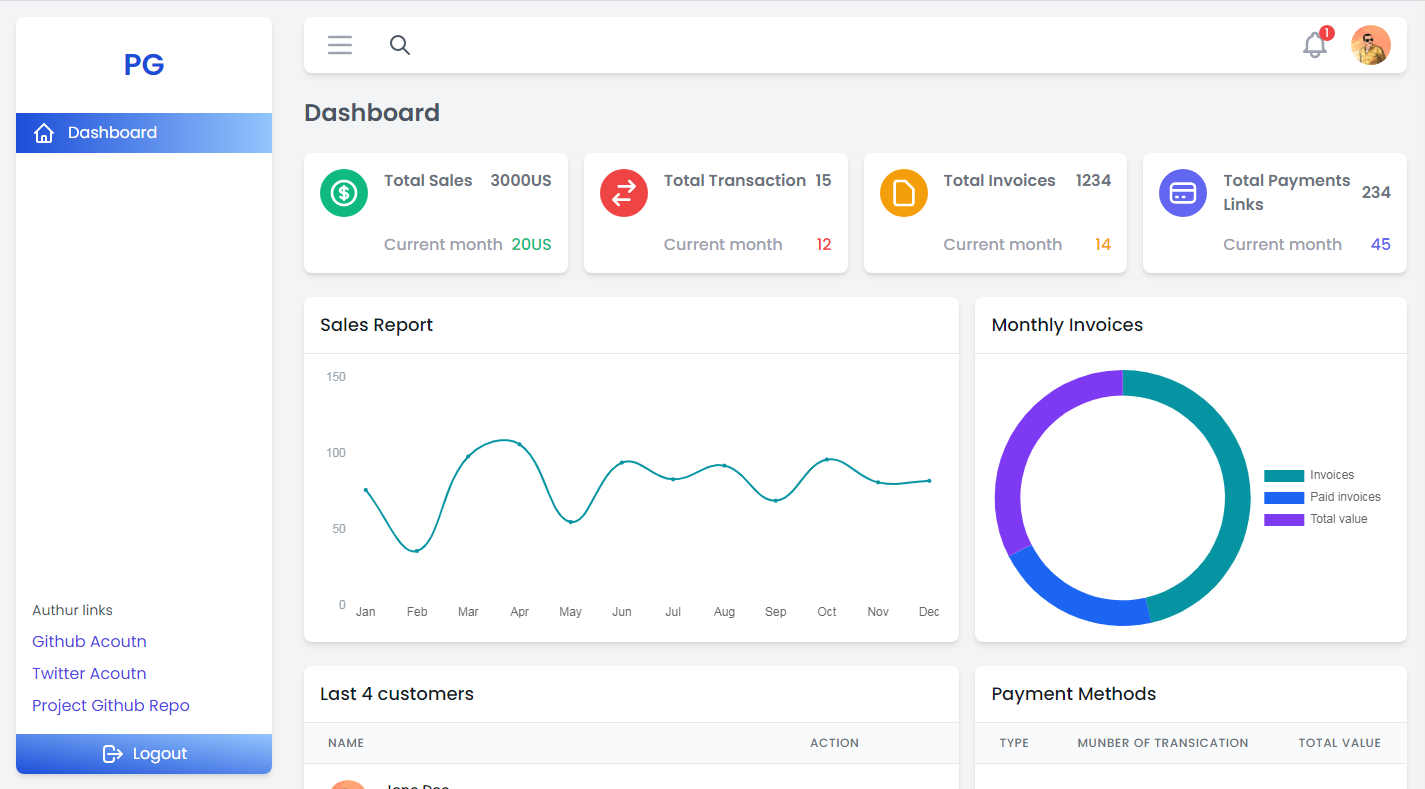The image size is (1425, 789).
Task: Click the green Total Sales dollar icon
Action: [x=343, y=193]
